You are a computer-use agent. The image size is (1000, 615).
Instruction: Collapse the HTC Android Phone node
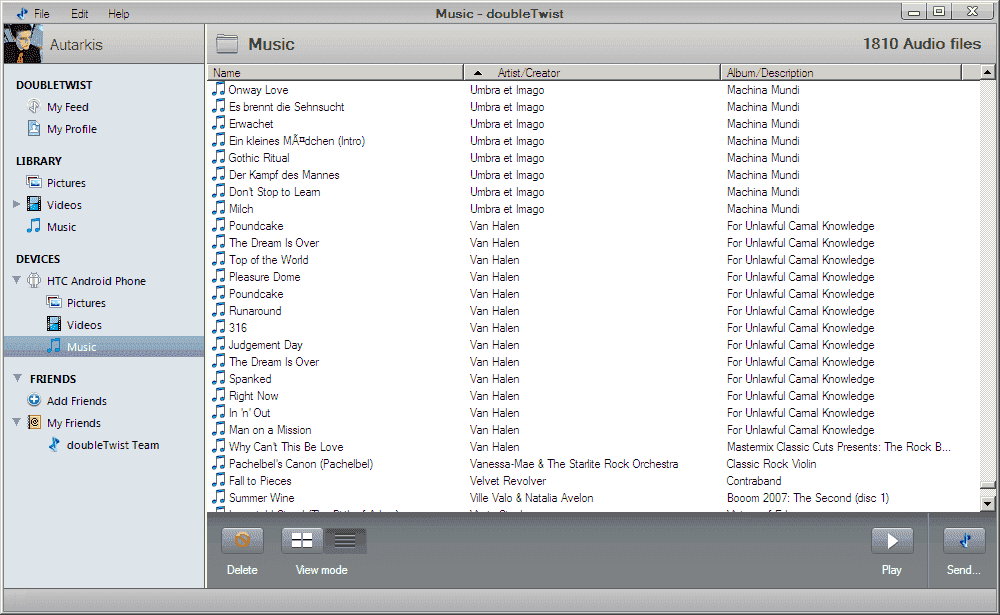pos(17,280)
